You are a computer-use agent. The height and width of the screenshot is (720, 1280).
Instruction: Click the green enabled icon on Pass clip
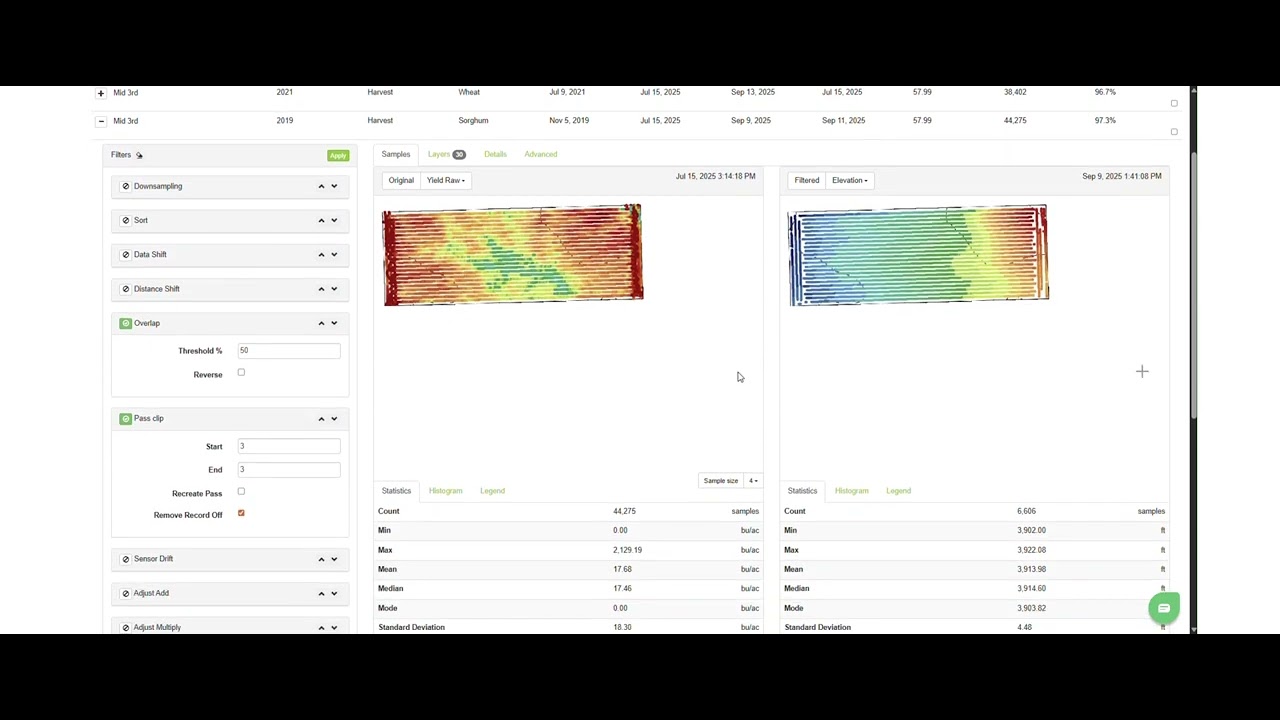[x=125, y=418]
